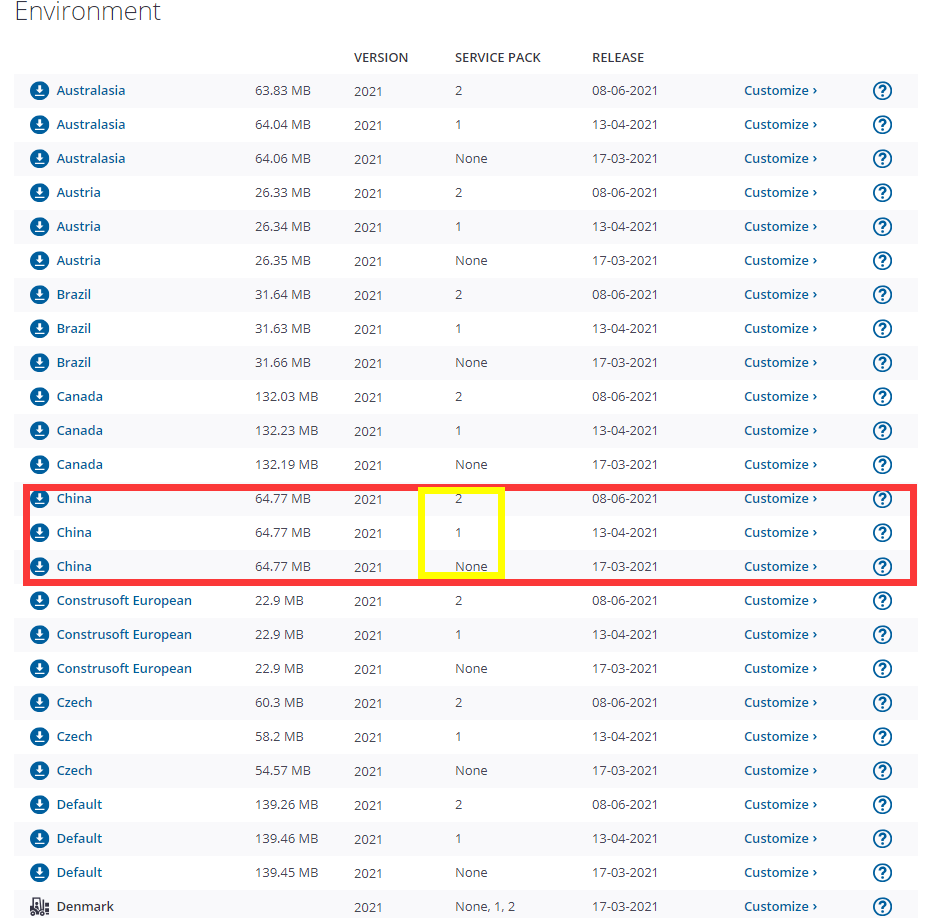Image resolution: width=951 pixels, height=918 pixels.
Task: Open help icon for China service pack 1
Action: coord(882,533)
